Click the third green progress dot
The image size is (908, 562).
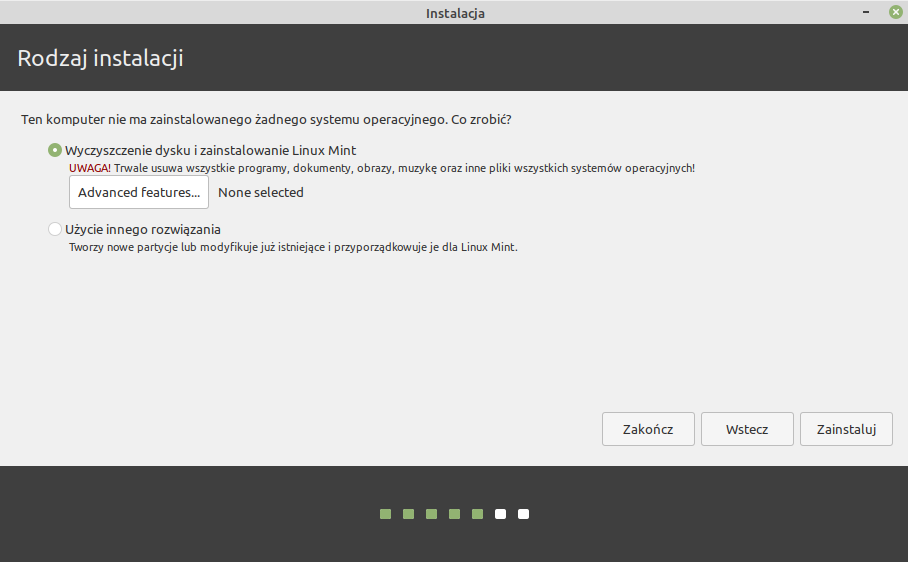tap(431, 514)
